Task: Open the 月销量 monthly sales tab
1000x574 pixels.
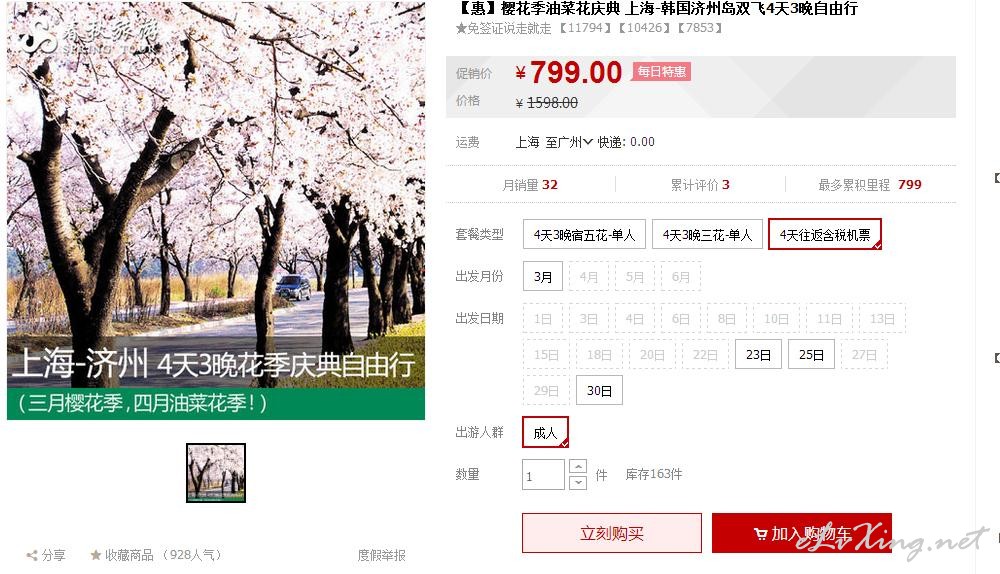Action: [x=530, y=185]
